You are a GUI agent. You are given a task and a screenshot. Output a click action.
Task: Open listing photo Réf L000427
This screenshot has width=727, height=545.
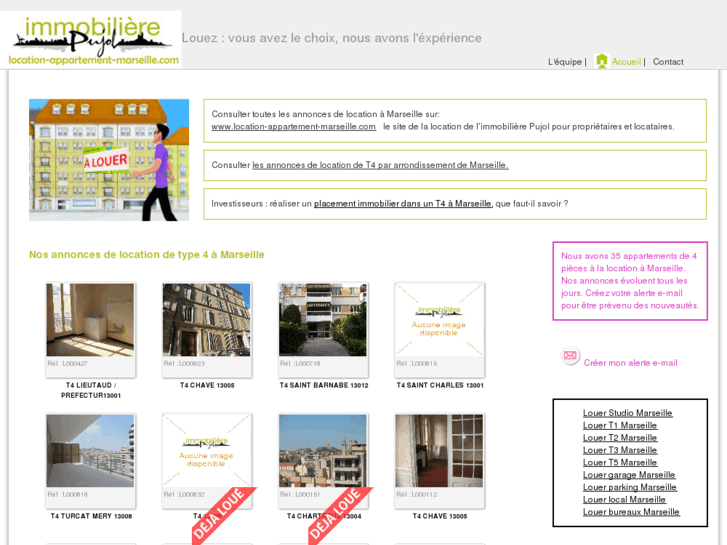pos(90,320)
